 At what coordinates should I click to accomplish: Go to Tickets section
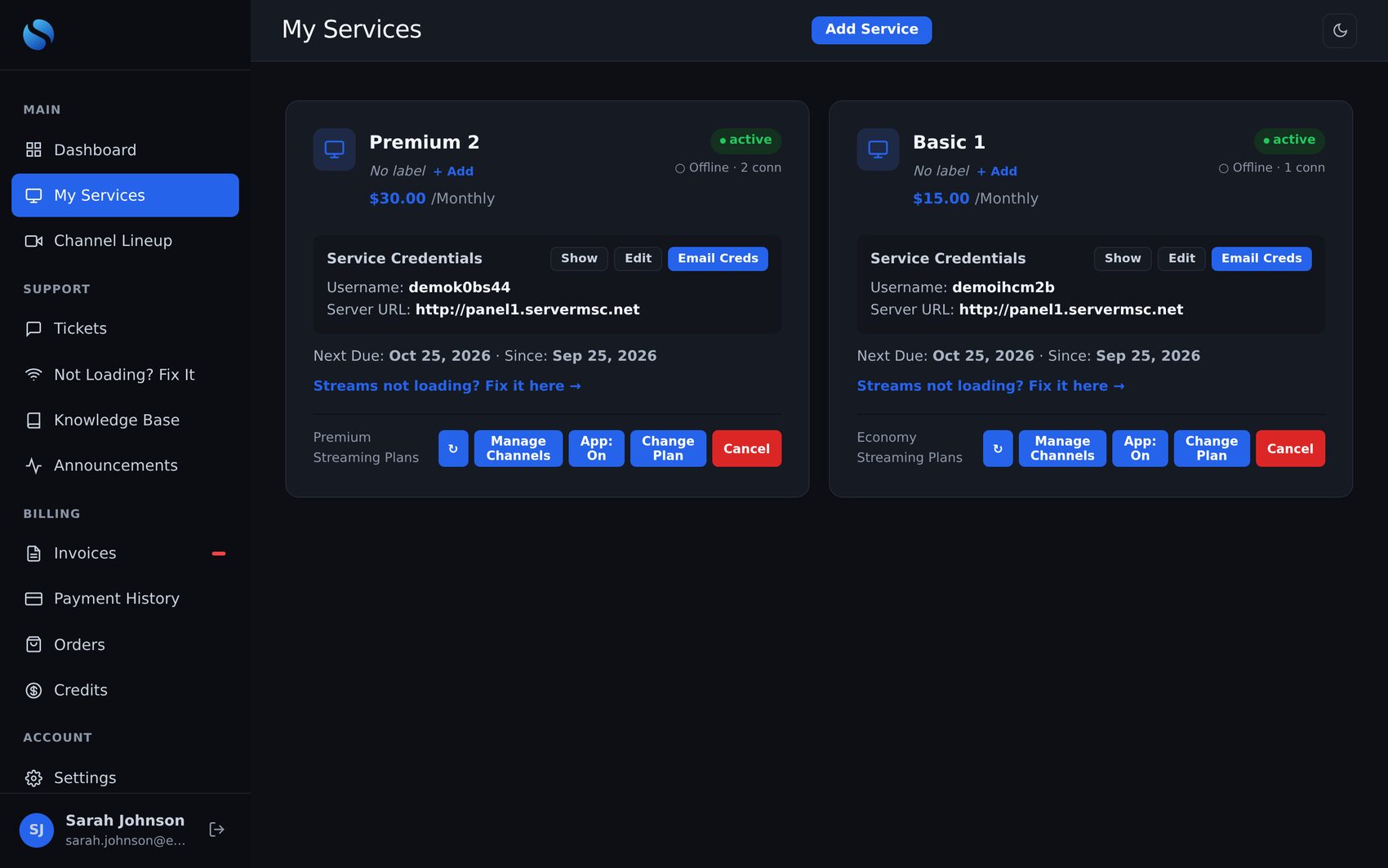pos(125,328)
